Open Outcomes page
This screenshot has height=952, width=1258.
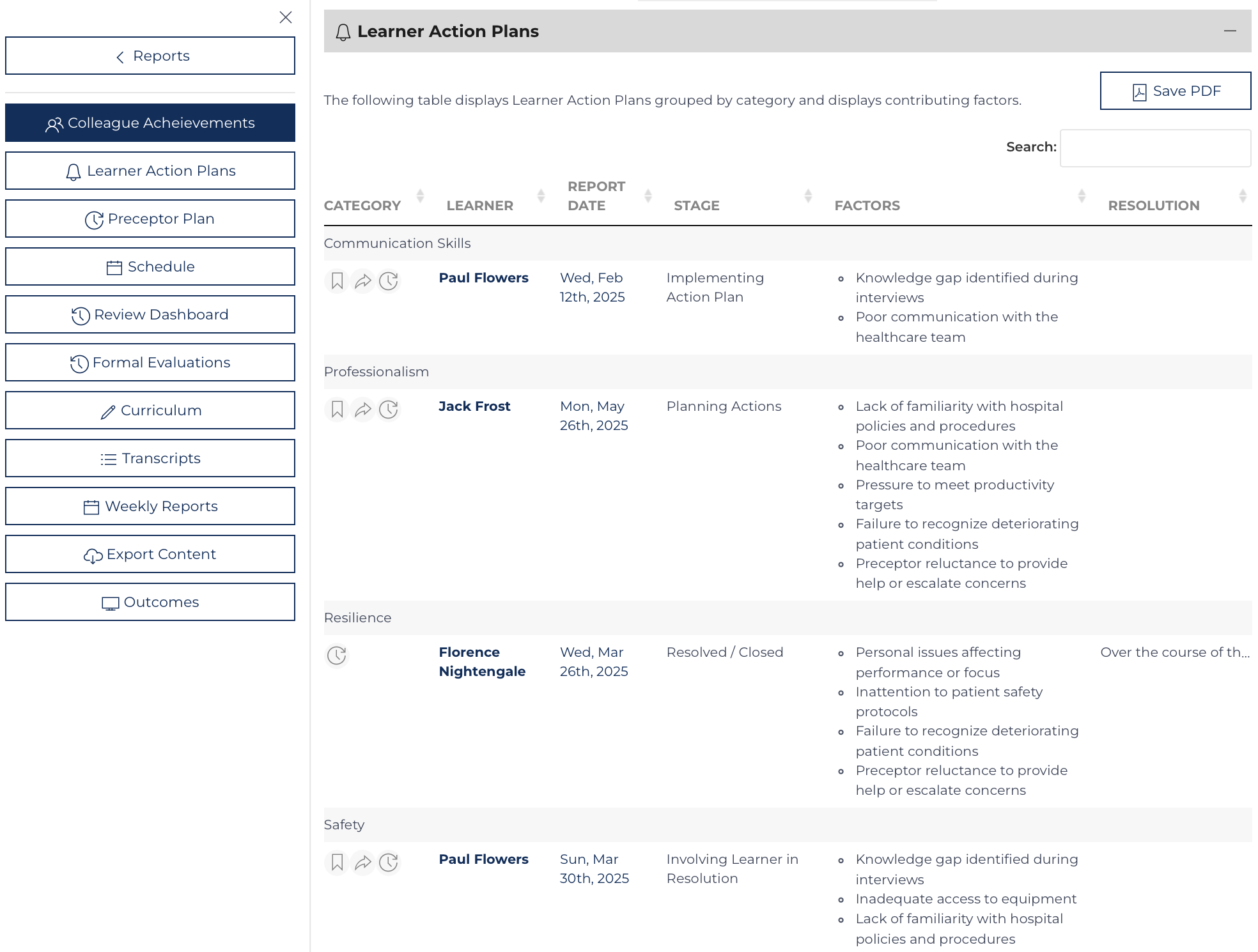pyautogui.click(x=150, y=602)
